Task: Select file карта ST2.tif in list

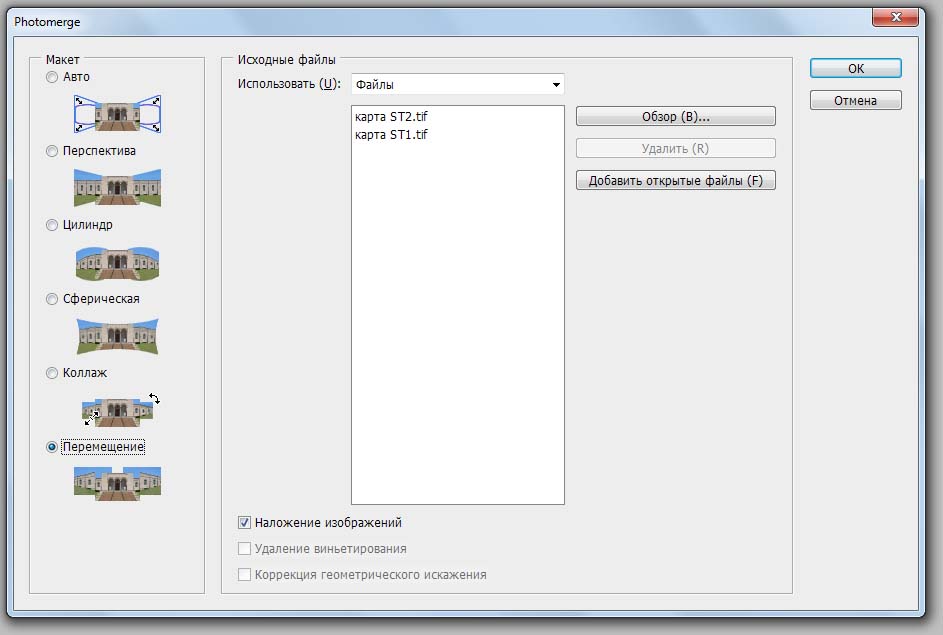Action: coord(391,117)
